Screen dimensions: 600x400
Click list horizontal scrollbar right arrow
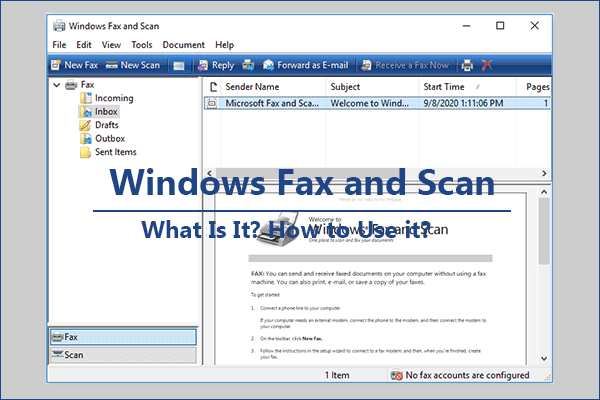[x=544, y=173]
